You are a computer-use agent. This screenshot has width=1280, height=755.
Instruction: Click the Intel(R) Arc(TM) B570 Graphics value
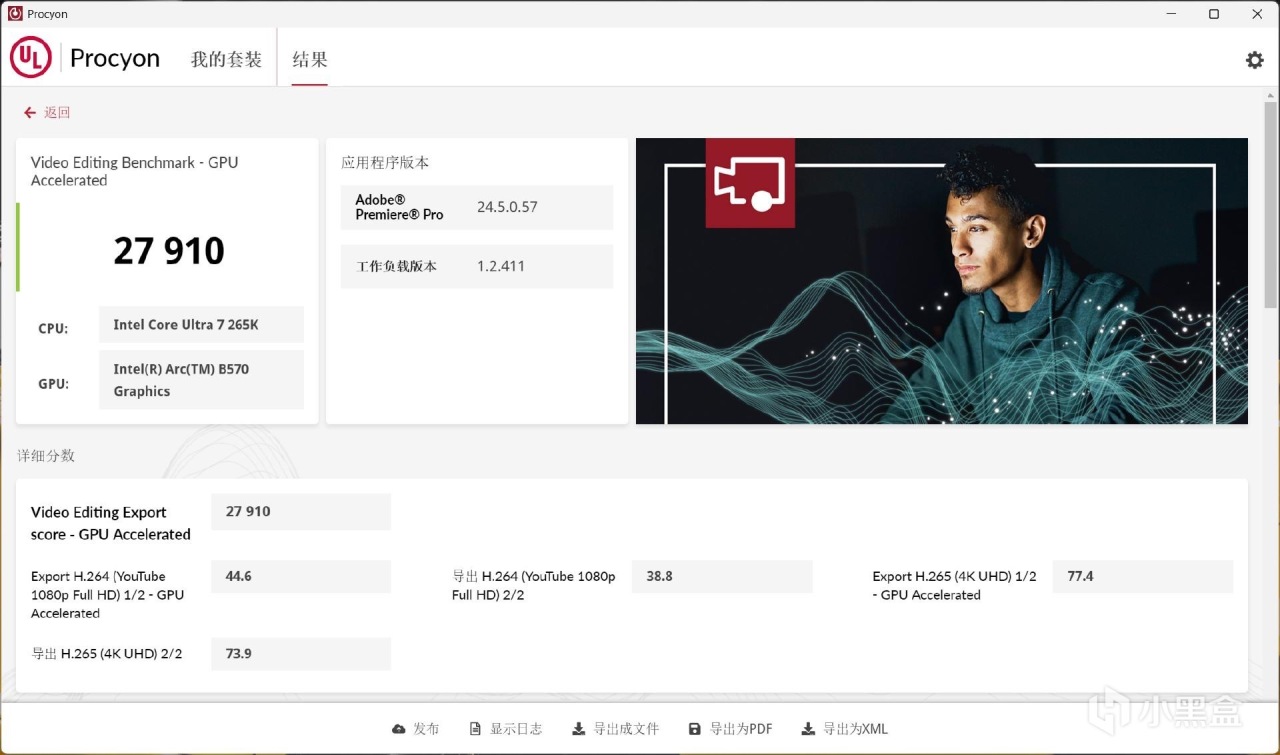click(201, 380)
